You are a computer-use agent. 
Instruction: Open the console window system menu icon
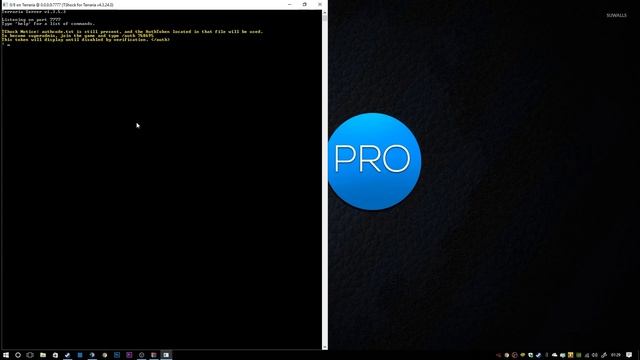pyautogui.click(x=5, y=5)
